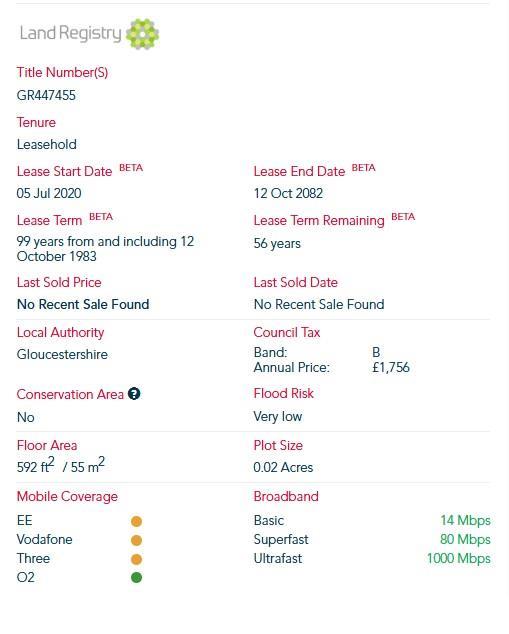Click the BETA tag next to Lease Term
This screenshot has width=509, height=634.
101,217
